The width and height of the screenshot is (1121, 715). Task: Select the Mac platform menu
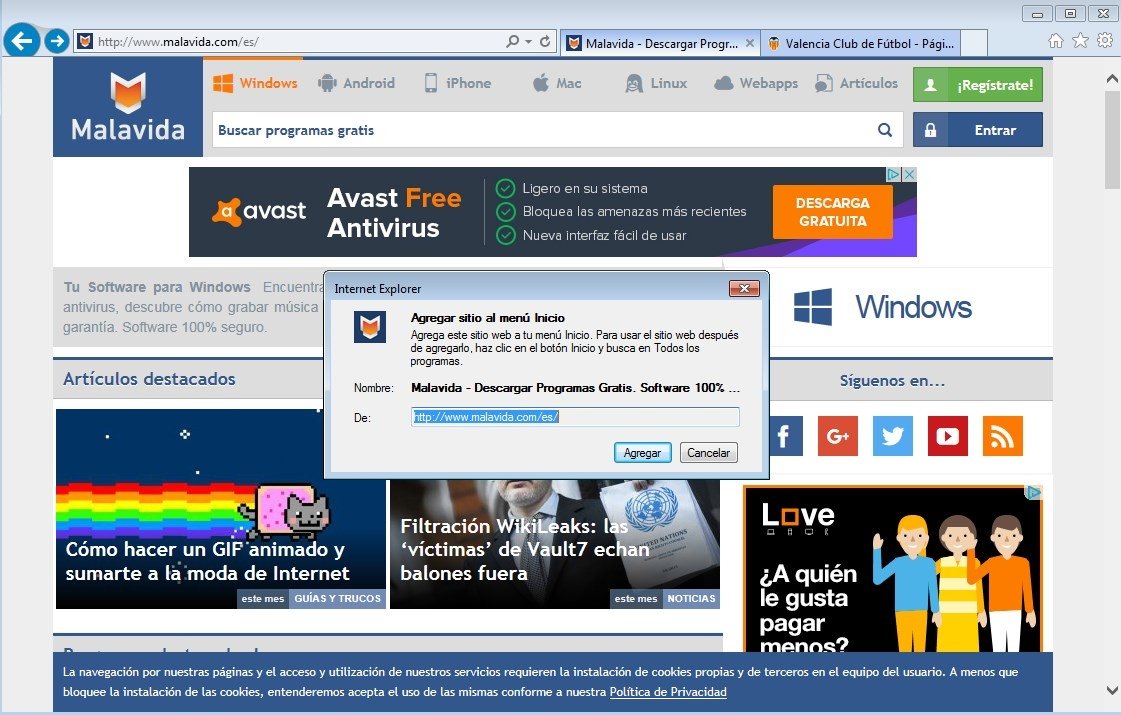click(x=557, y=83)
